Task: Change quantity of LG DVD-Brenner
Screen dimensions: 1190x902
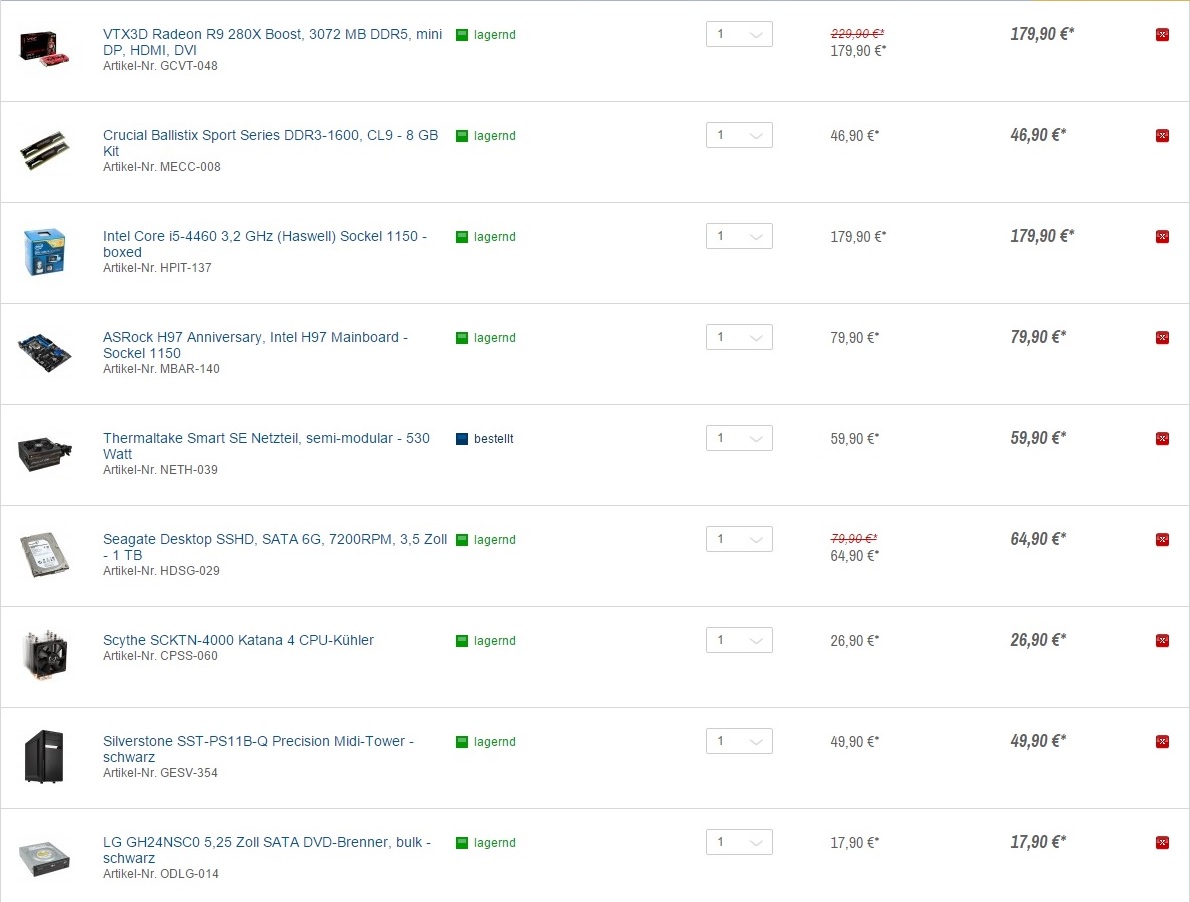Action: 739,841
